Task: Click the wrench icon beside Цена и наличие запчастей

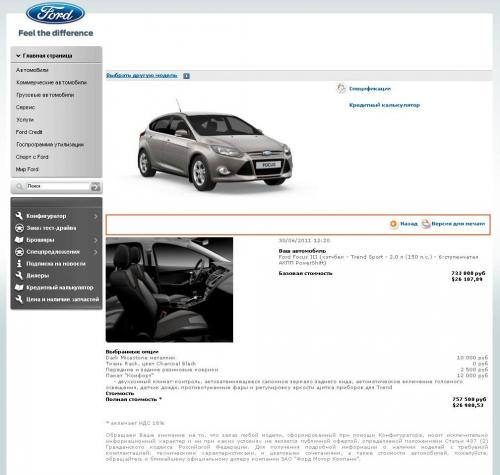Action: point(19,299)
